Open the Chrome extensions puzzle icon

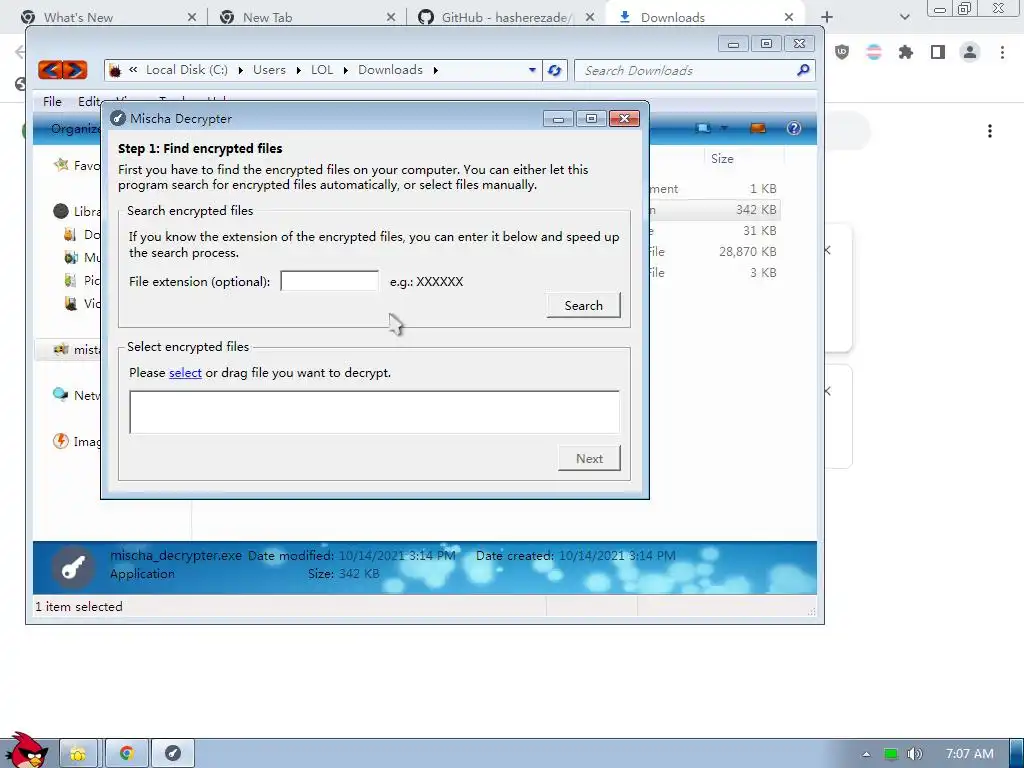905,52
